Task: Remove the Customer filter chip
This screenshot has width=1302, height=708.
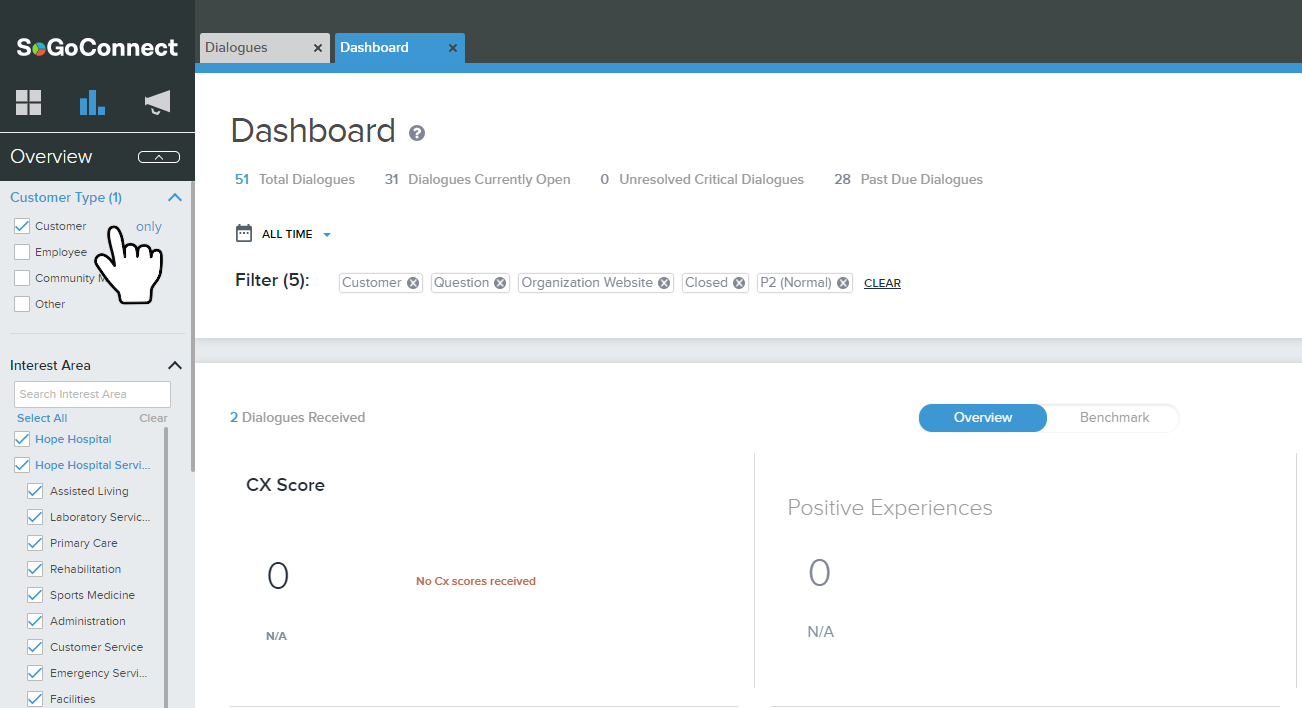Action: tap(413, 283)
